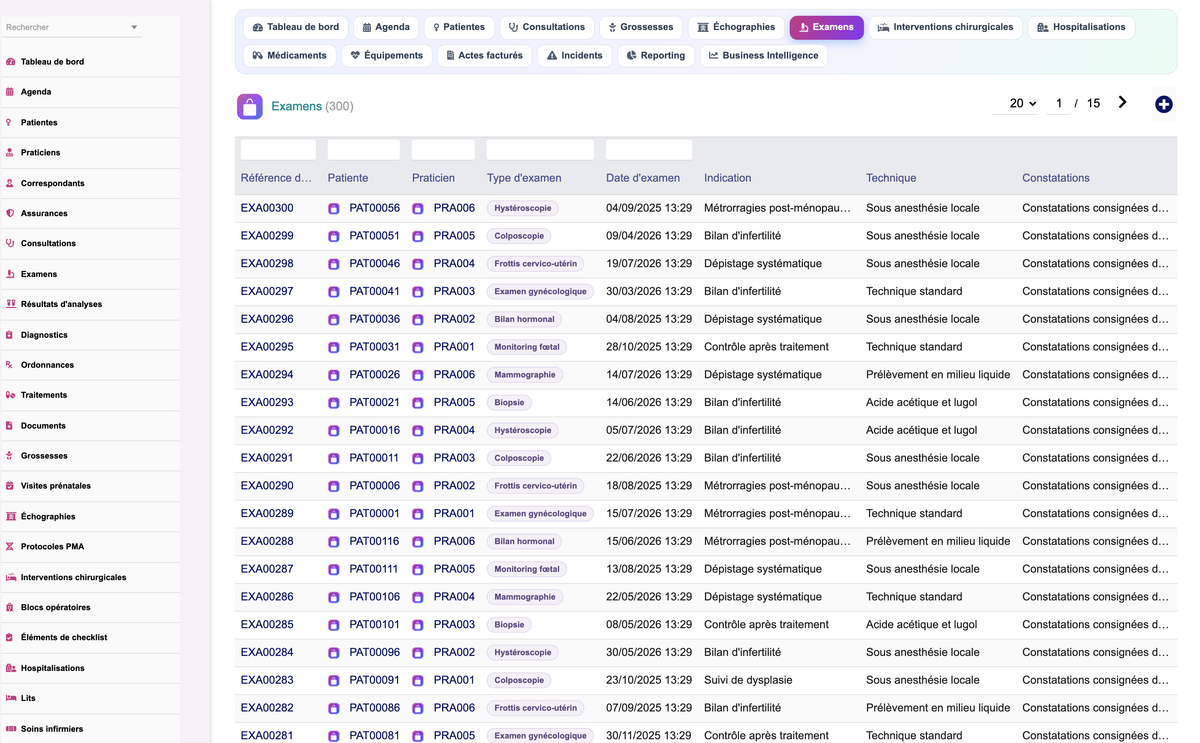
Task: Click the Assurances shield icon
Action: [x=10, y=214]
